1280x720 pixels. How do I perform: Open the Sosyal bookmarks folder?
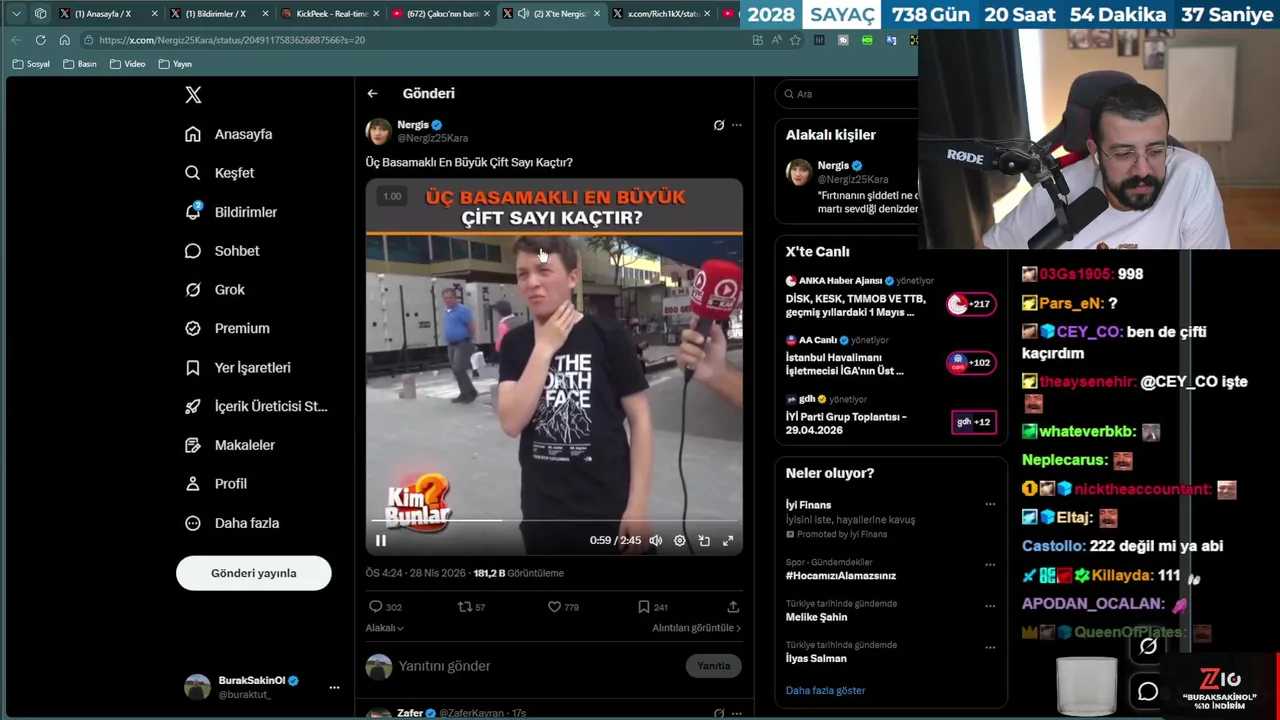[31, 64]
